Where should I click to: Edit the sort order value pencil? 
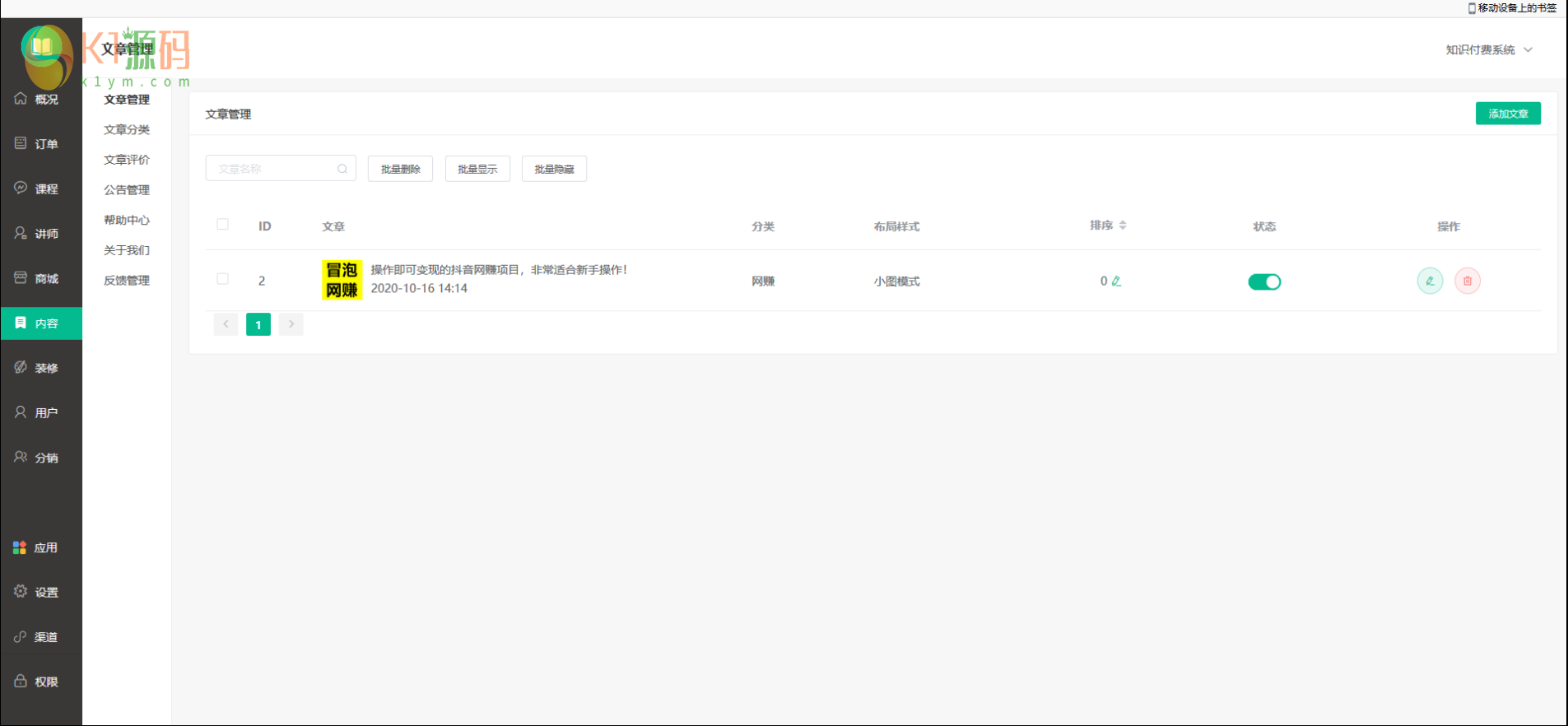pyautogui.click(x=1116, y=281)
